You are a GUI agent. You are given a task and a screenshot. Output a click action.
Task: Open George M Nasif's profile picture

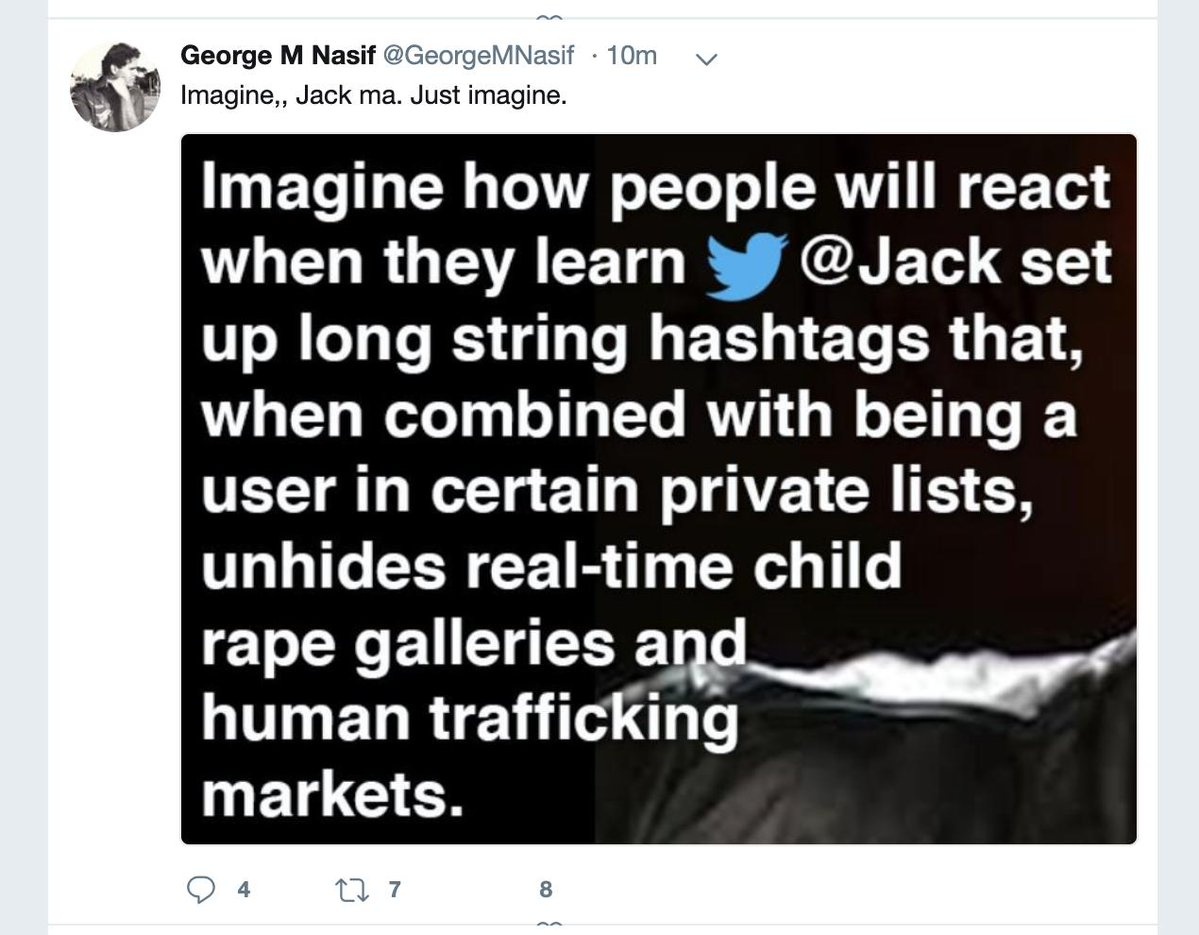pyautogui.click(x=115, y=87)
